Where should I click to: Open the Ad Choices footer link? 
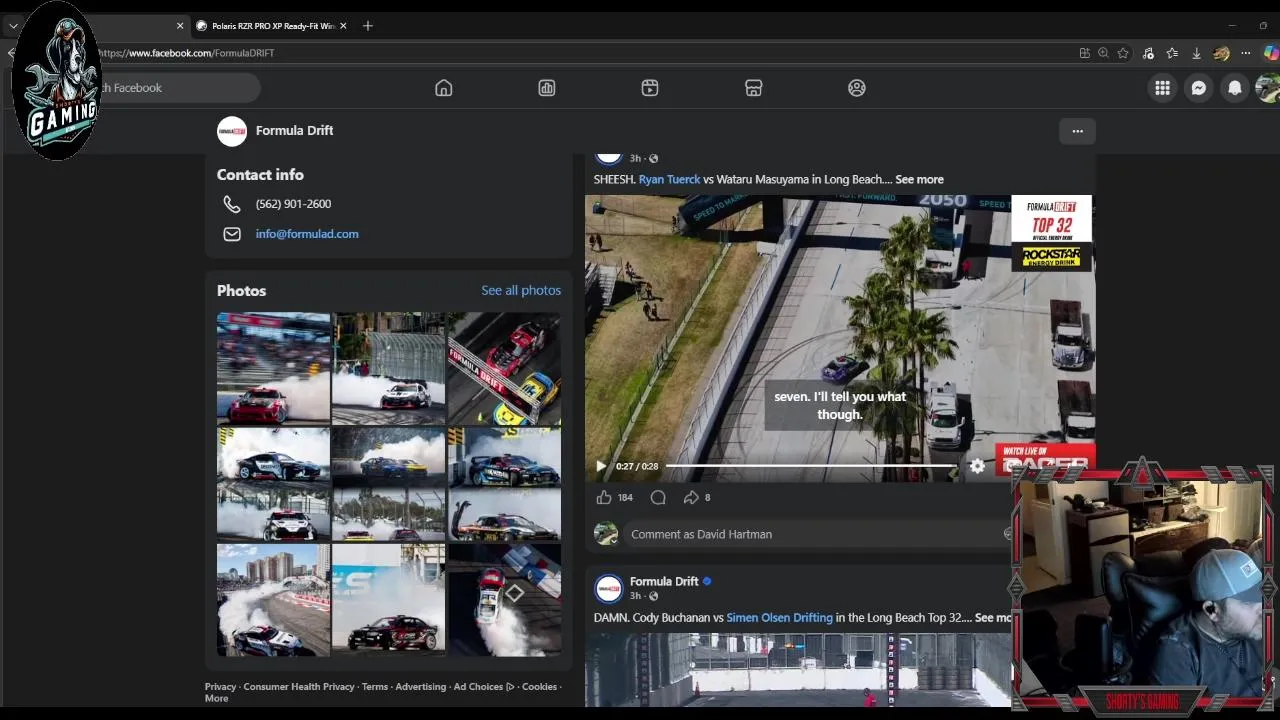click(484, 687)
